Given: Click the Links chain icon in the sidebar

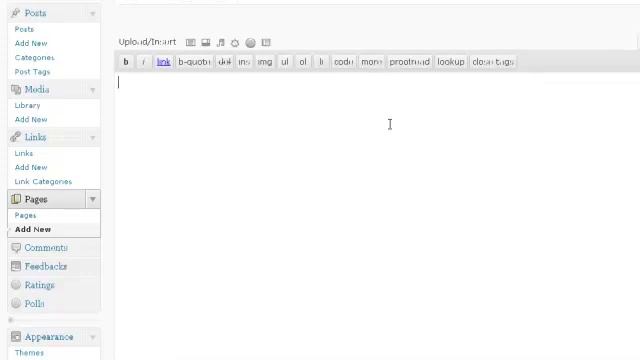Looking at the screenshot, I should coord(16,137).
